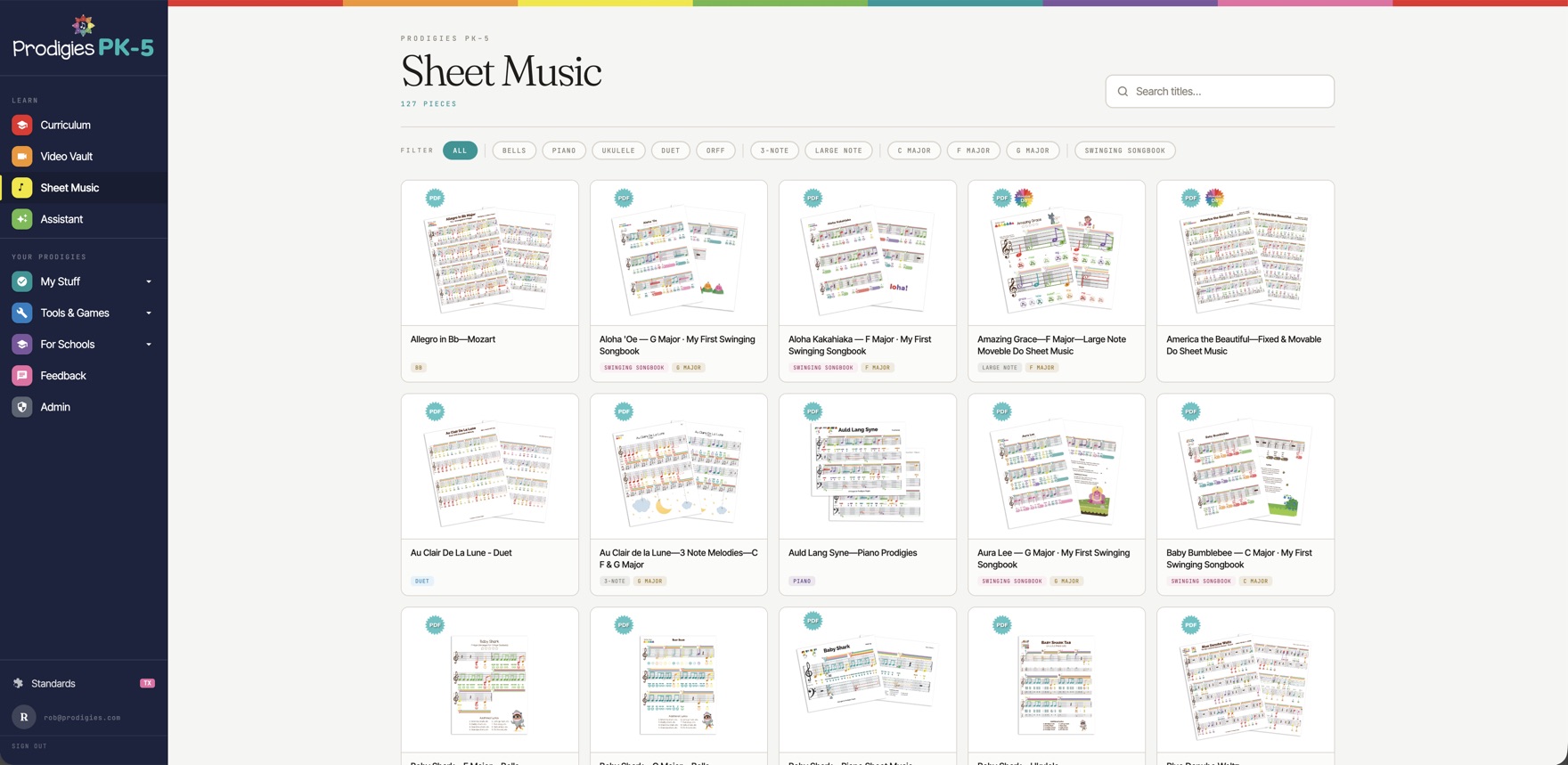Click color wheel badge on Amazing Grace card
The height and width of the screenshot is (765, 1568).
(x=1025, y=198)
